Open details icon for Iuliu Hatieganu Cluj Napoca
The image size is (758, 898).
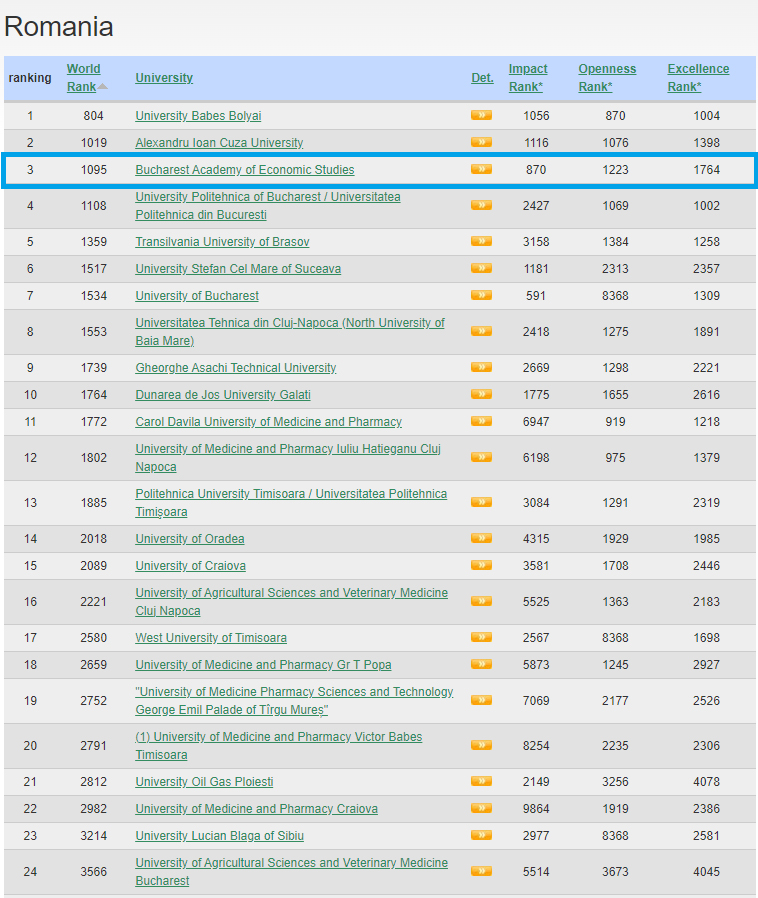pyautogui.click(x=481, y=457)
